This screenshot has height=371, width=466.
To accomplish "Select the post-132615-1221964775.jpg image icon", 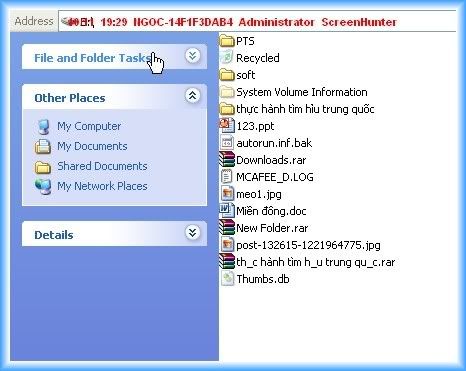I will tap(227, 245).
